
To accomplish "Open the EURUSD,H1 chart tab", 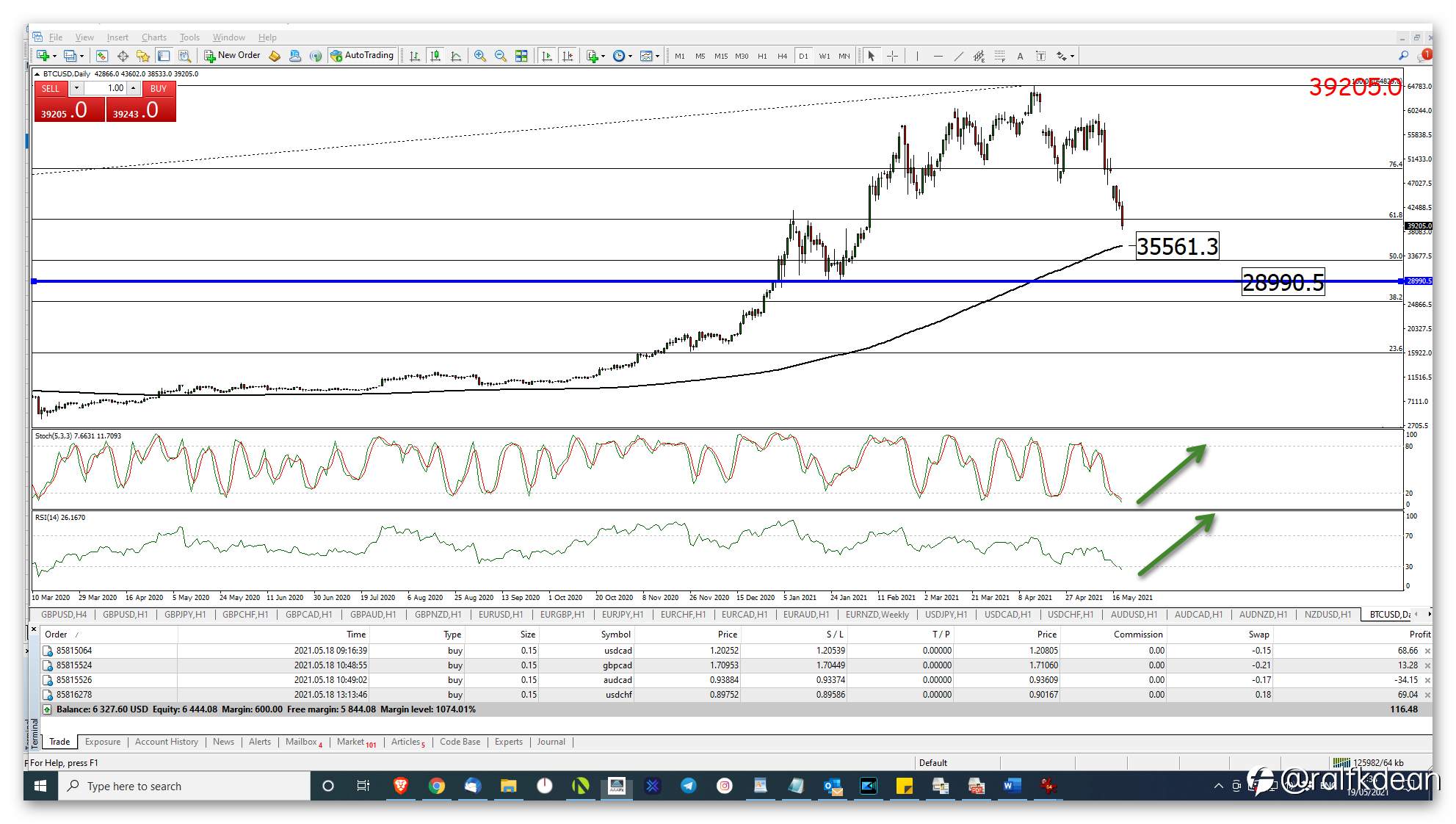I will pos(500,614).
